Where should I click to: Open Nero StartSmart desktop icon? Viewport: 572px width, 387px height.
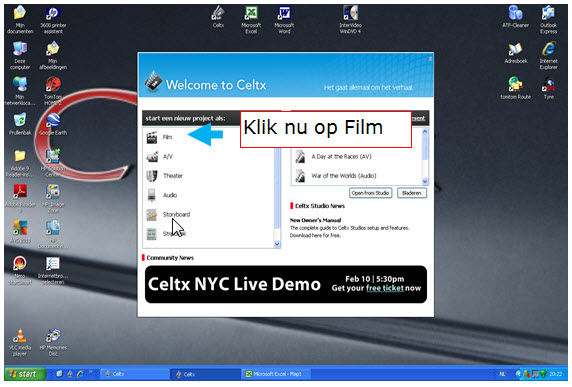point(20,270)
